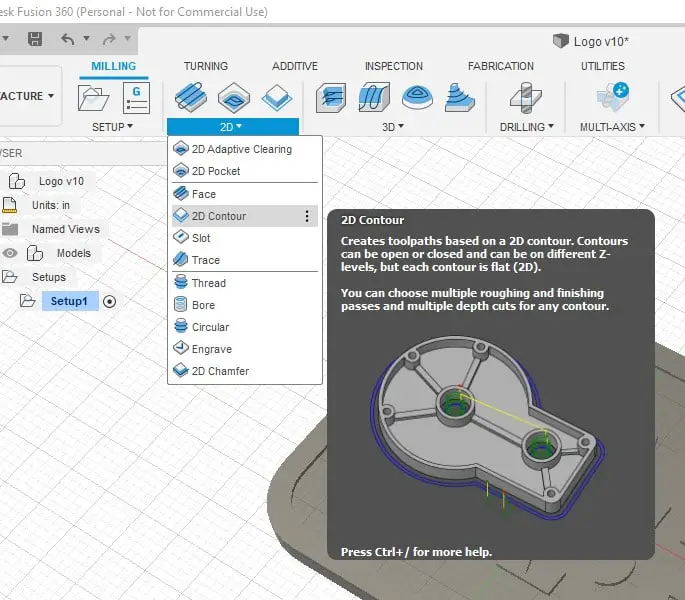This screenshot has width=685, height=600.
Task: Click the Save icon in the quick access toolbar
Action: click(x=35, y=39)
